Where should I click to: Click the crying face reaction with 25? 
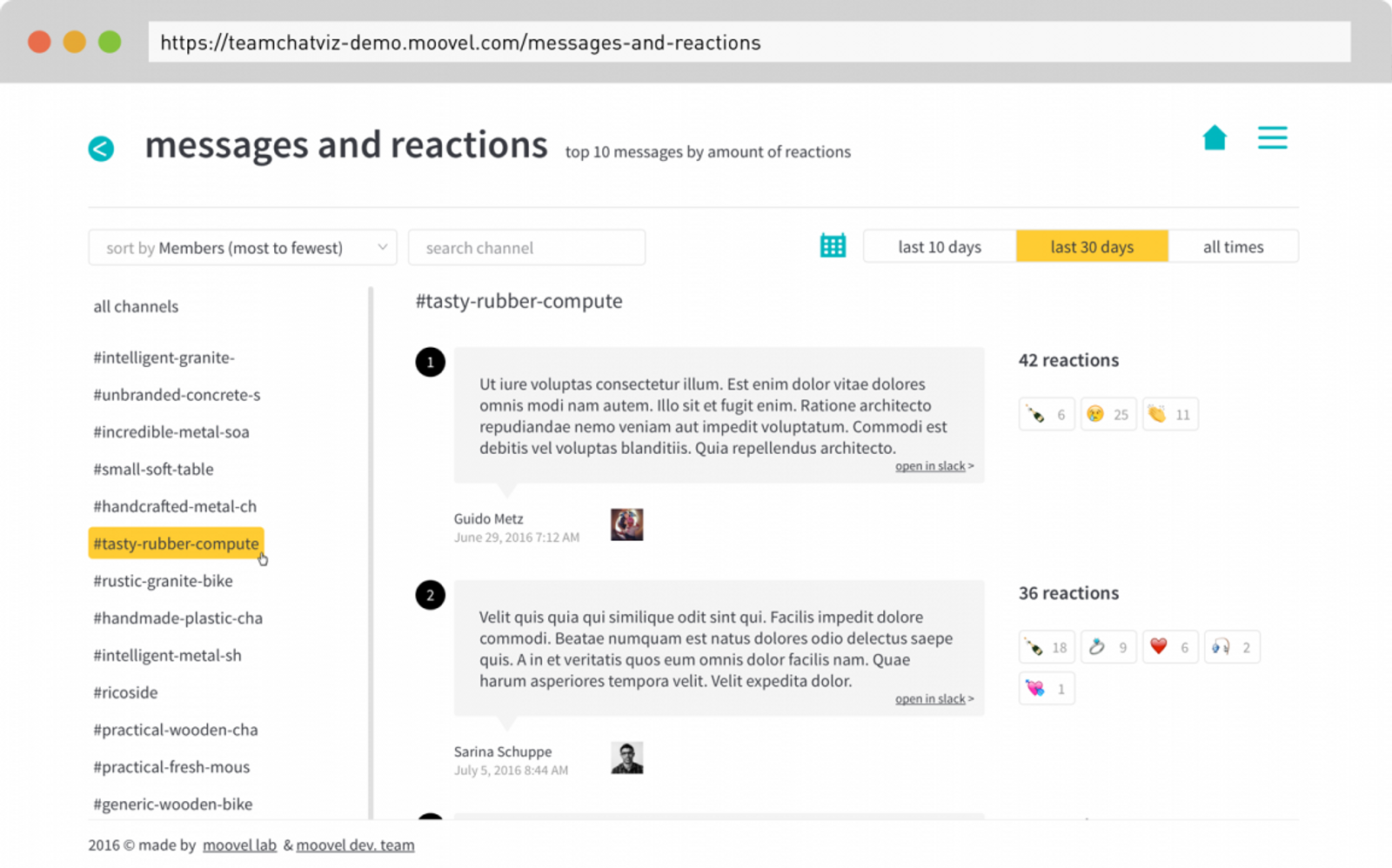tap(1108, 415)
